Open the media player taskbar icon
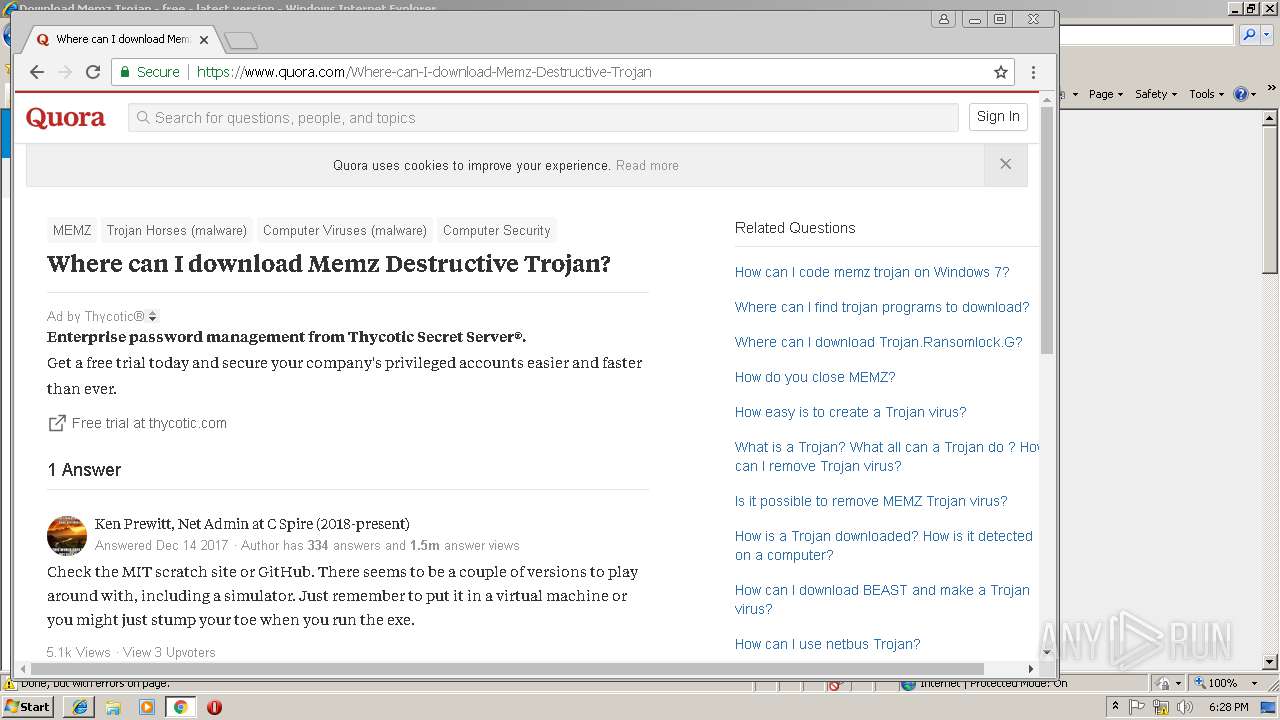The width and height of the screenshot is (1280, 720). point(147,707)
